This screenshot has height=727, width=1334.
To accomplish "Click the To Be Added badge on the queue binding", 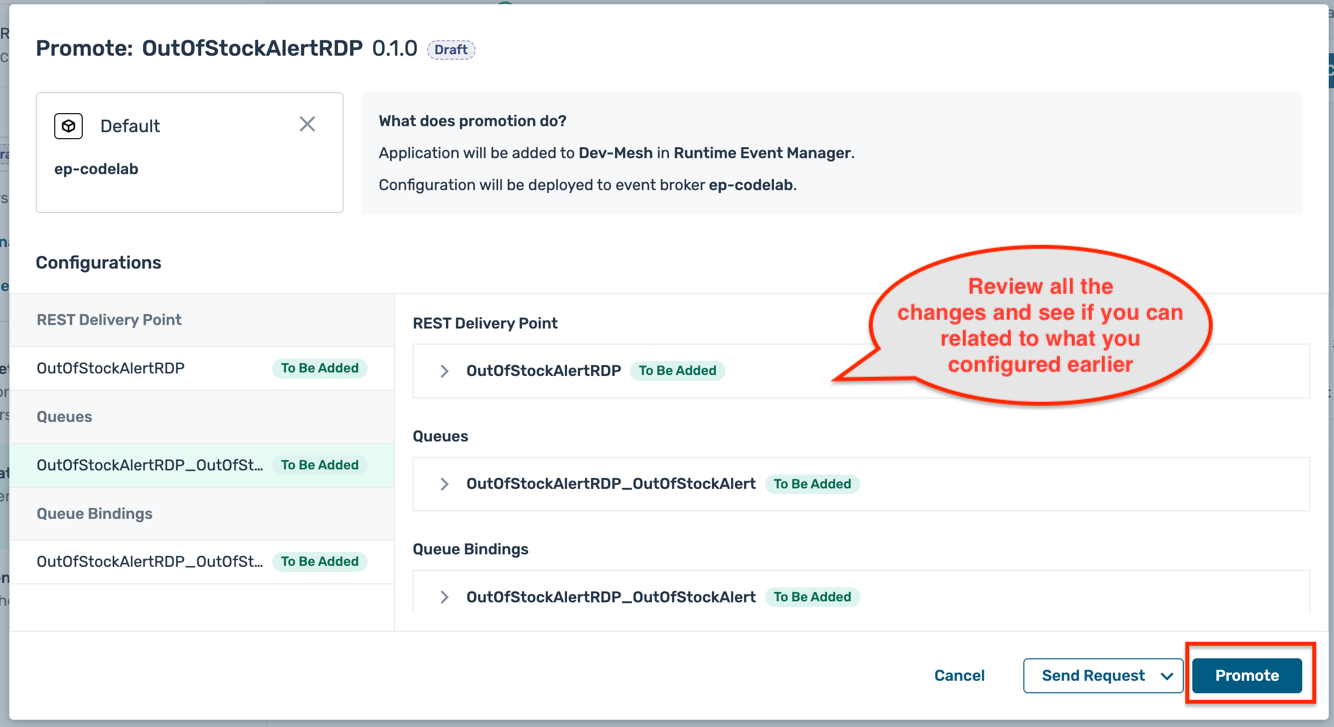I will click(x=811, y=596).
